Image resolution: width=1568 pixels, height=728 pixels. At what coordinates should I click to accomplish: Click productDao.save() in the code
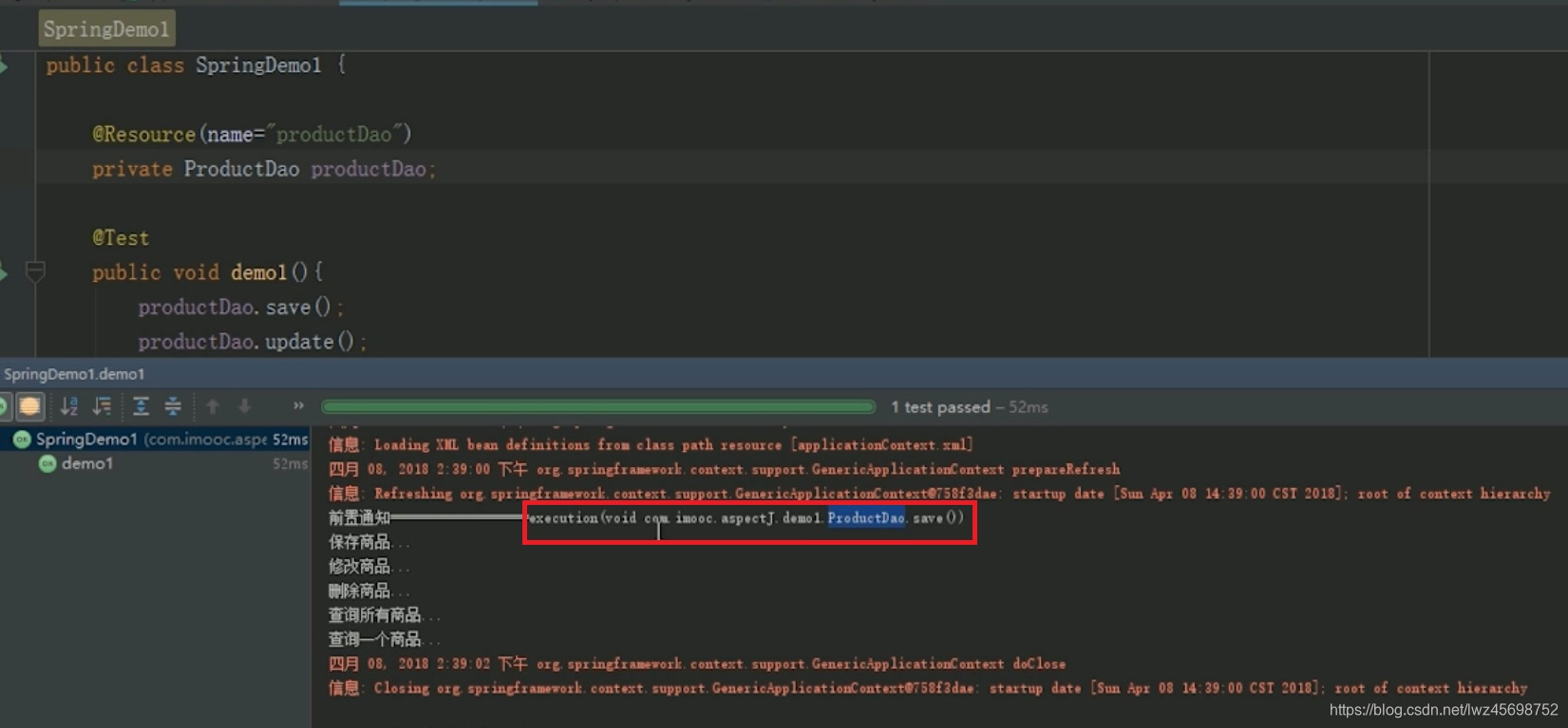[x=240, y=308]
